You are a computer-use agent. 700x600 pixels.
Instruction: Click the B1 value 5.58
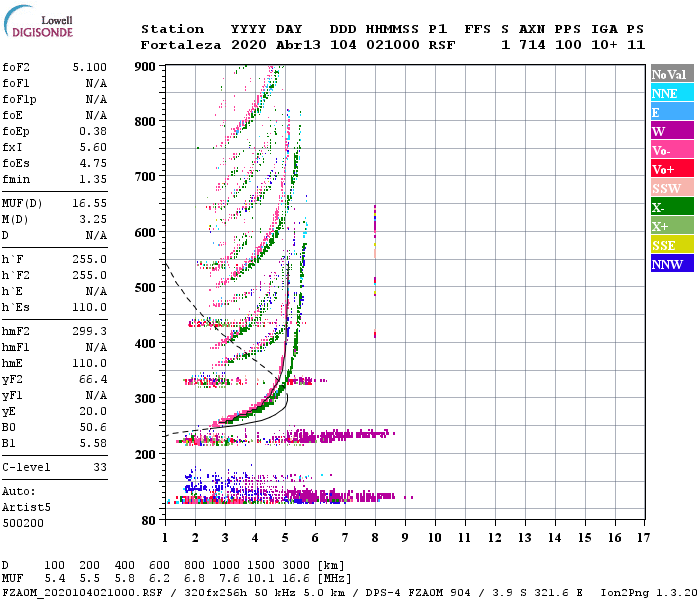(93, 443)
